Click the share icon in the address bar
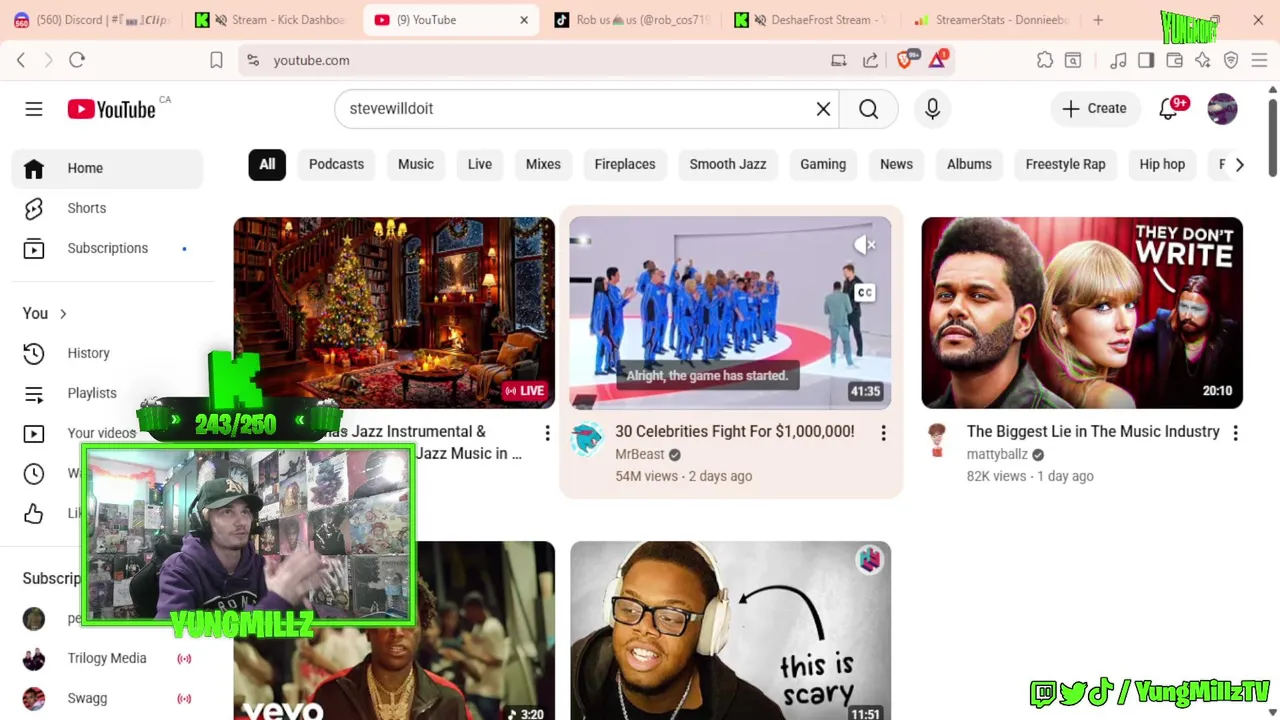The height and width of the screenshot is (720, 1280). (x=871, y=60)
